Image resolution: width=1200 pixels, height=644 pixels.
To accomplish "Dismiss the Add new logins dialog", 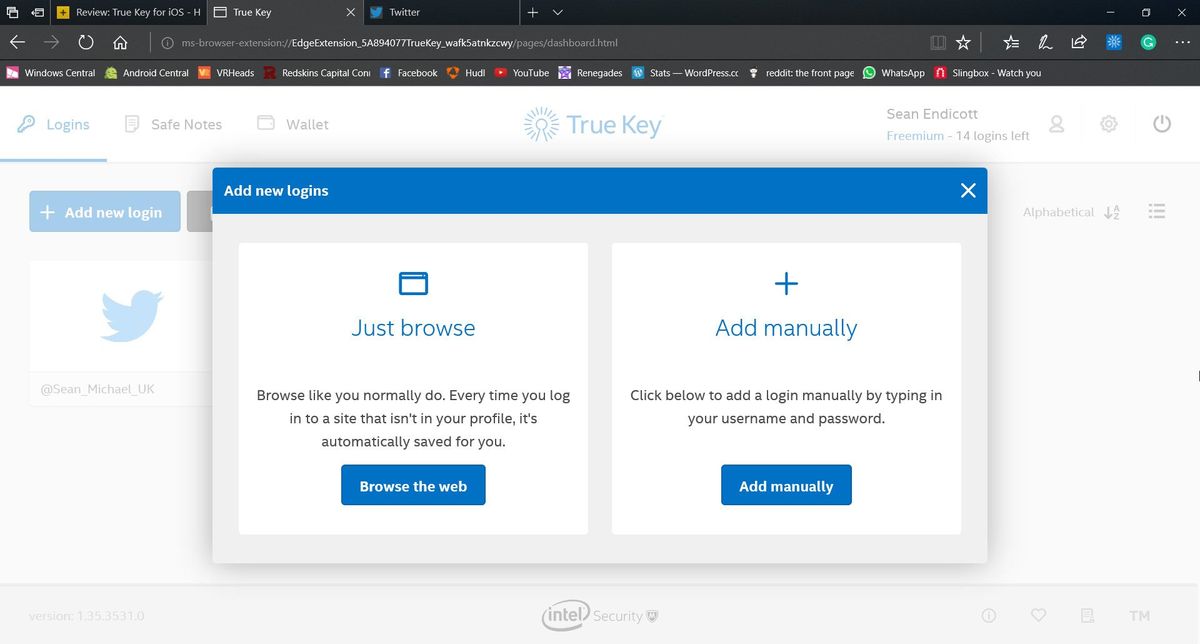I will pyautogui.click(x=967, y=190).
